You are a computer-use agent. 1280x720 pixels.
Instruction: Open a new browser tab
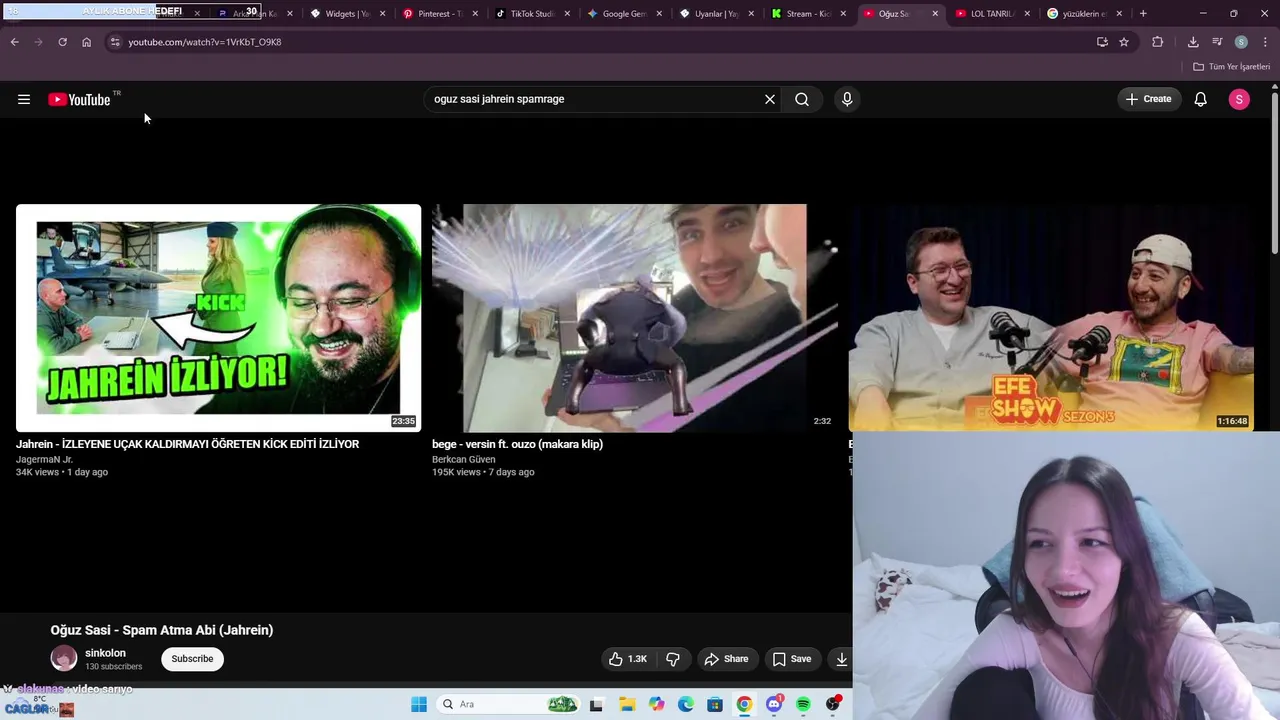coord(1143,14)
